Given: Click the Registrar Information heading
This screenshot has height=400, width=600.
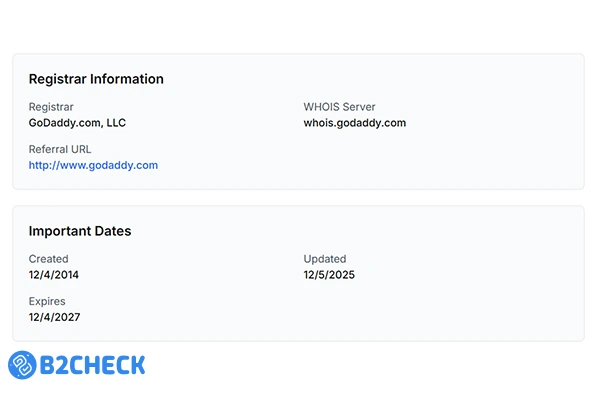Looking at the screenshot, I should 96,79.
